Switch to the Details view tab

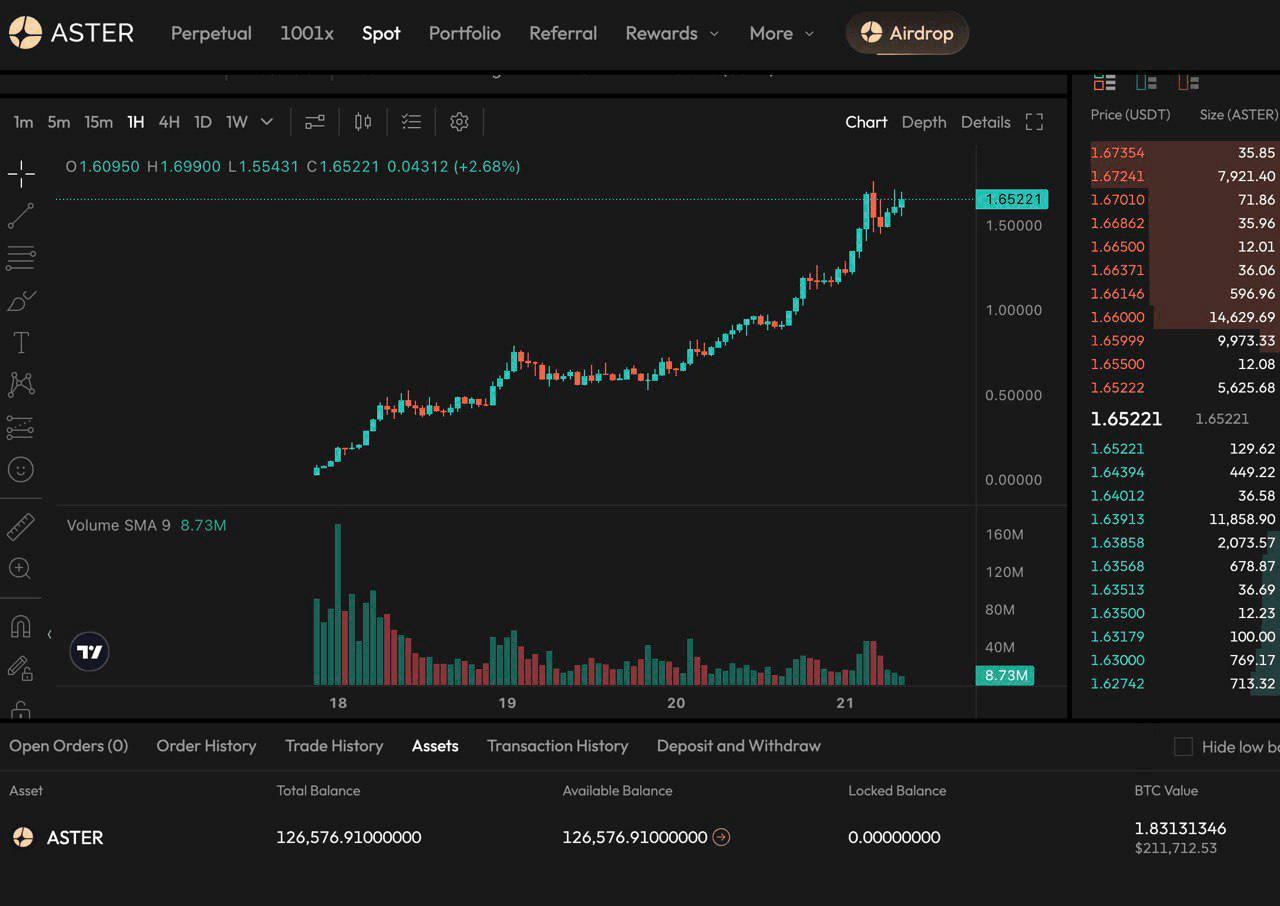(986, 122)
